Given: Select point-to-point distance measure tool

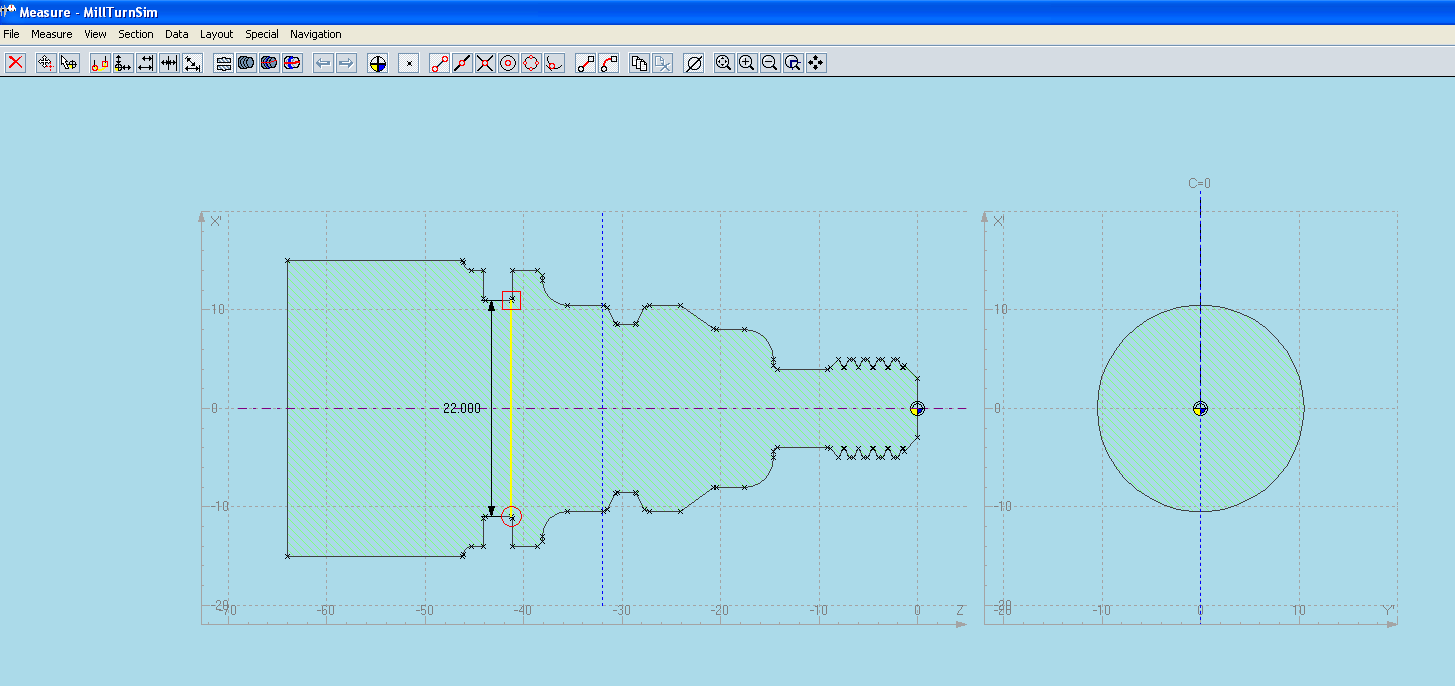Looking at the screenshot, I should (100, 63).
